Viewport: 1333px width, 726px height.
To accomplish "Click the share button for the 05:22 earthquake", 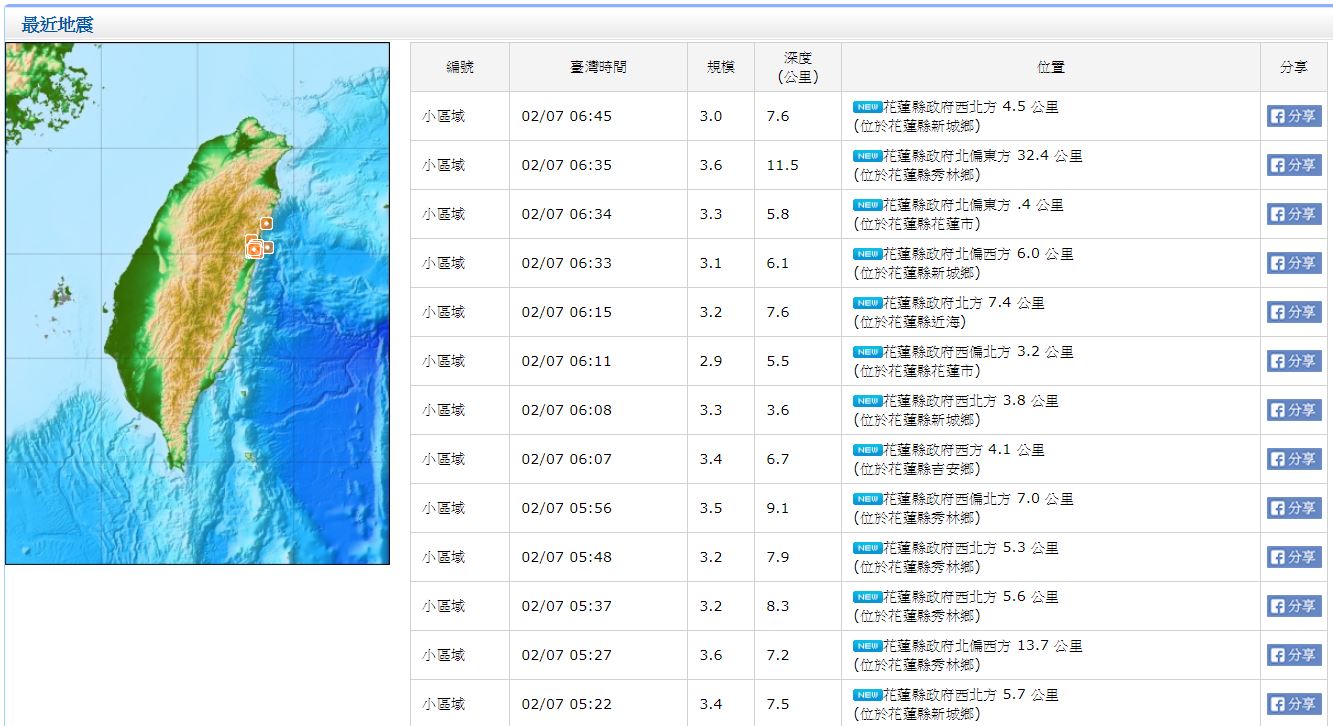I will click(x=1294, y=704).
